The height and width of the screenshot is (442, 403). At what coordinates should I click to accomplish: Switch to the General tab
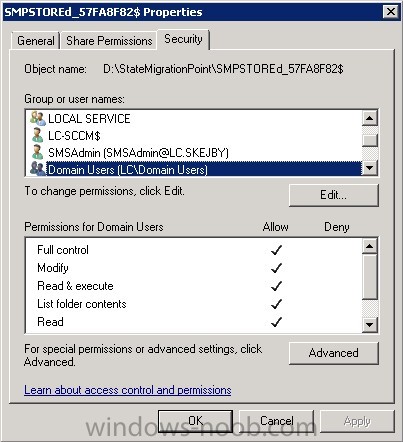(36, 41)
